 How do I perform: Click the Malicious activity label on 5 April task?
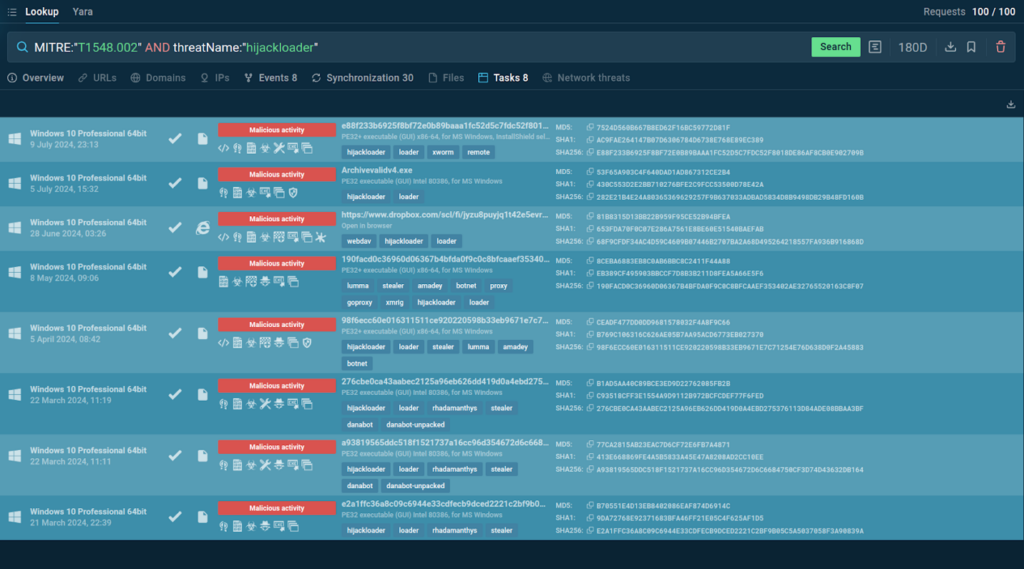277,325
